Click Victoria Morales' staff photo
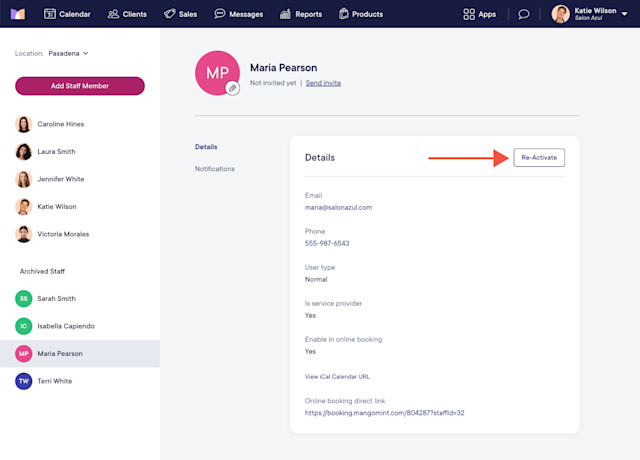The width and height of the screenshot is (640, 460). click(24, 234)
